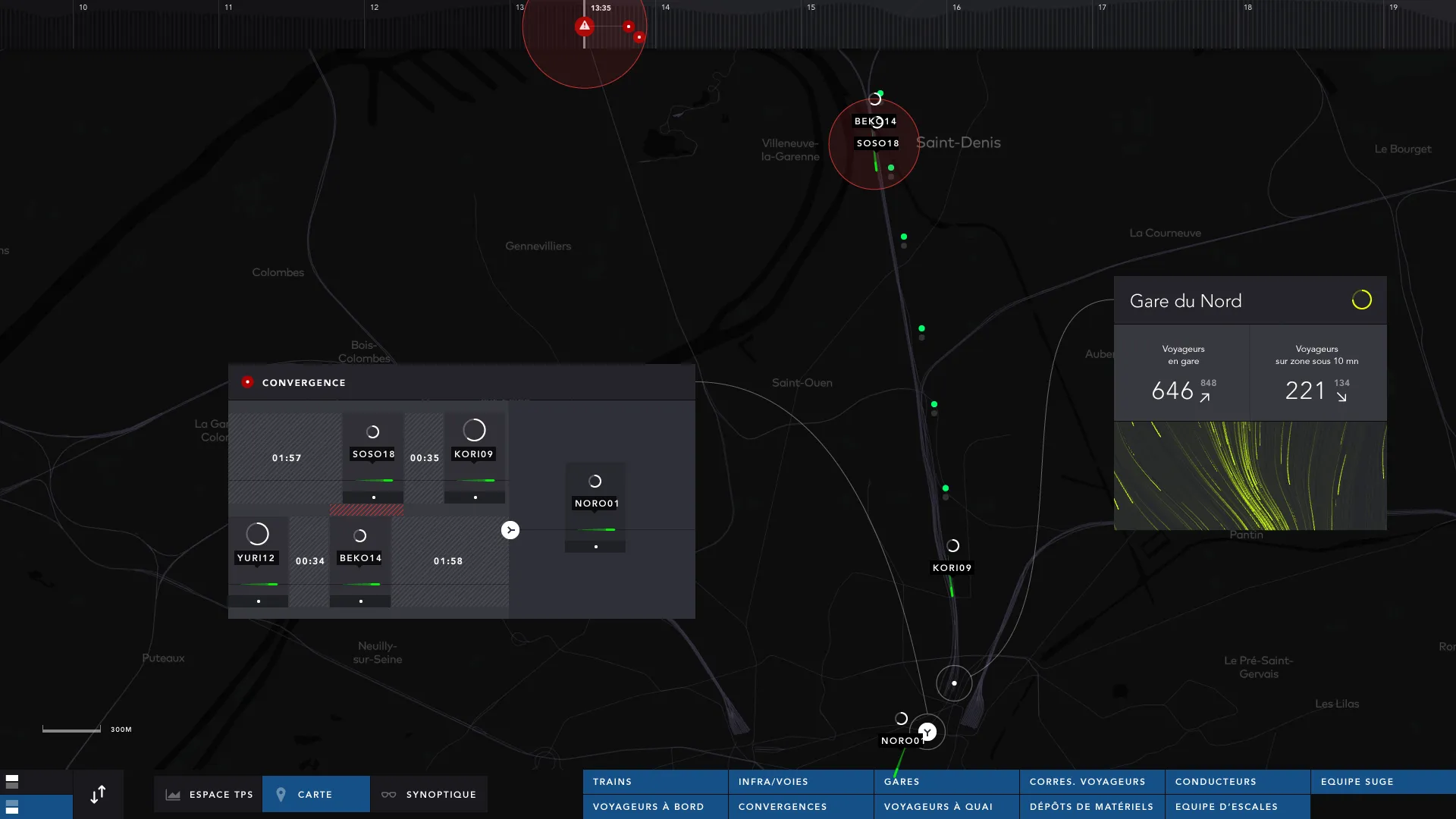Click the yellow circle icon in Gare du Nord panel
The width and height of the screenshot is (1456, 819).
coord(1361,300)
